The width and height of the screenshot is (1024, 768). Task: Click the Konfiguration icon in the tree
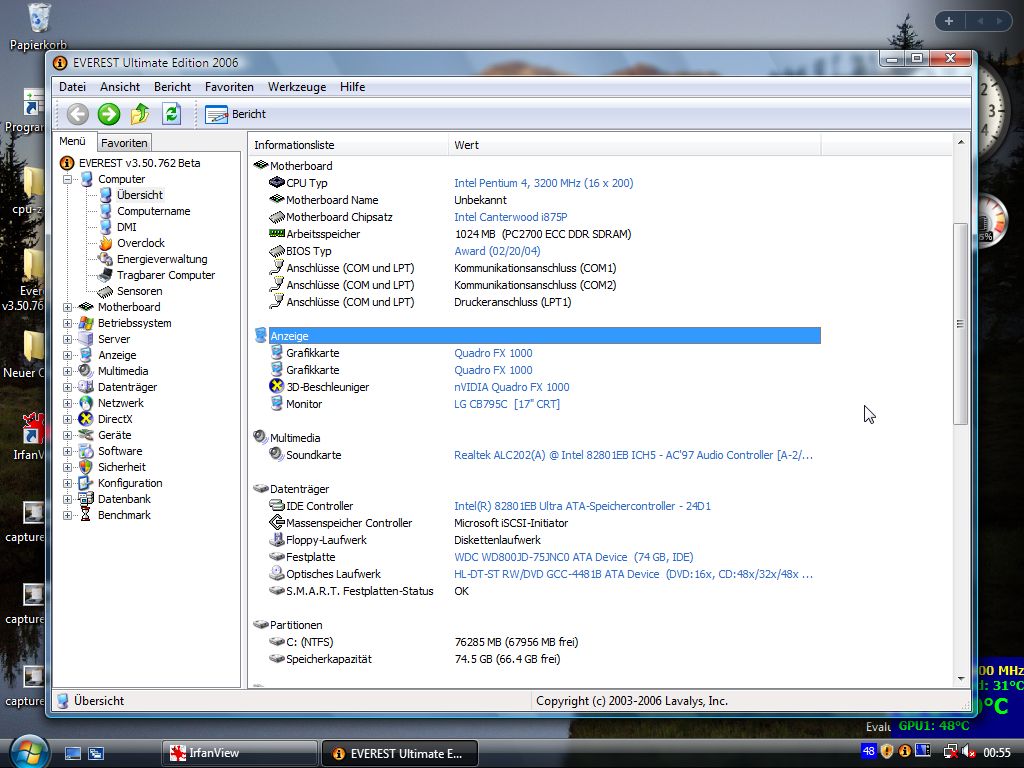tap(86, 483)
